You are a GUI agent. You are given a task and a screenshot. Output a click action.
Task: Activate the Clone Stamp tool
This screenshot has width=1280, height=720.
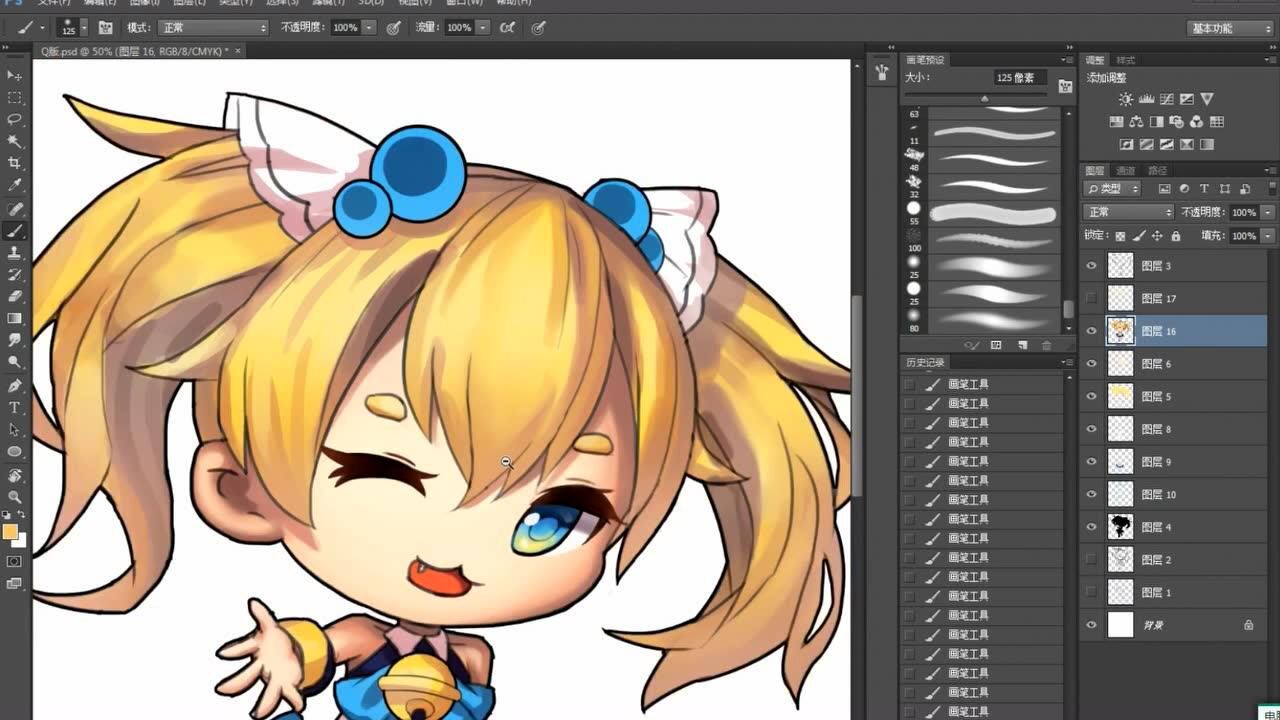point(15,253)
